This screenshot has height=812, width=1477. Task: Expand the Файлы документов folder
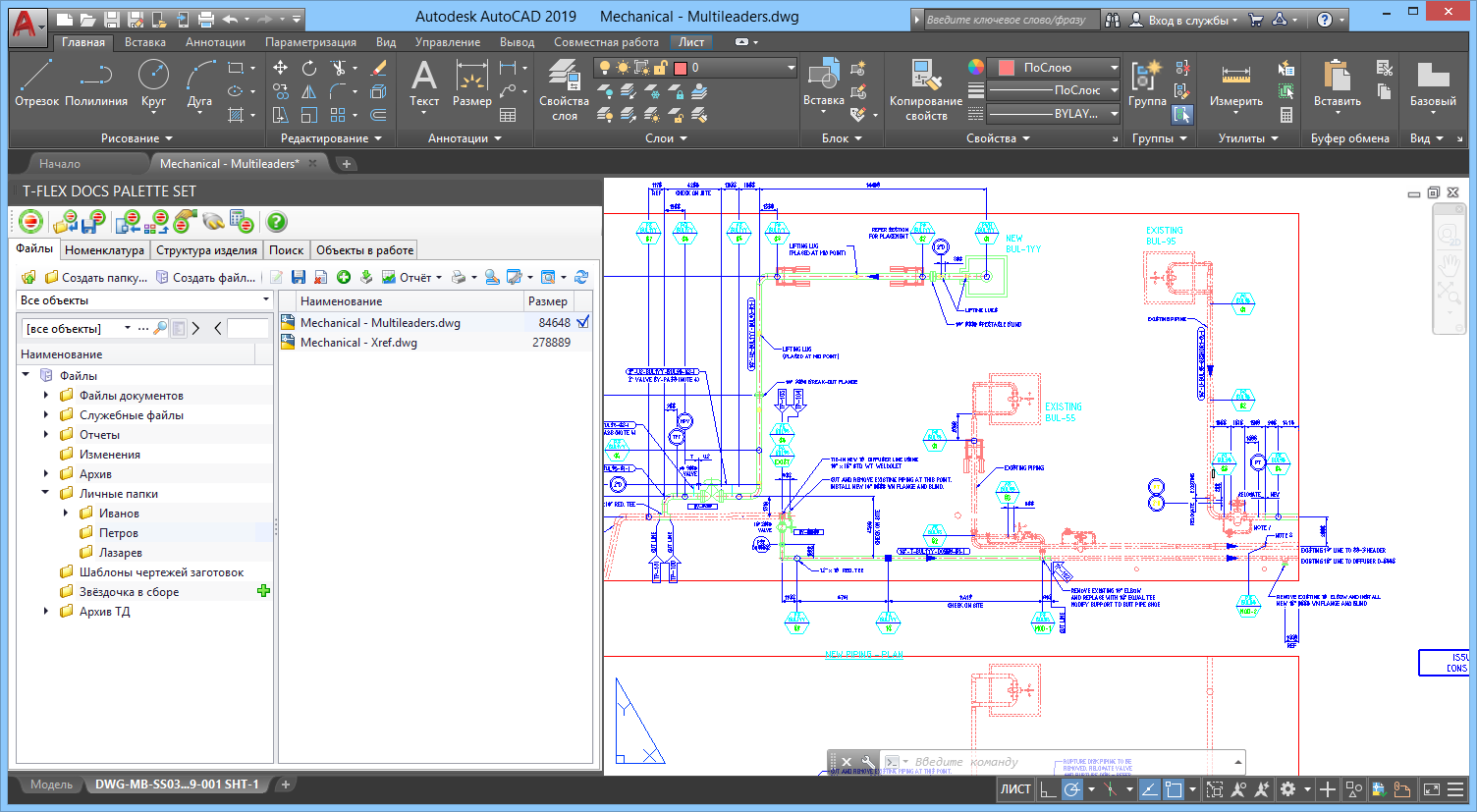coord(46,396)
